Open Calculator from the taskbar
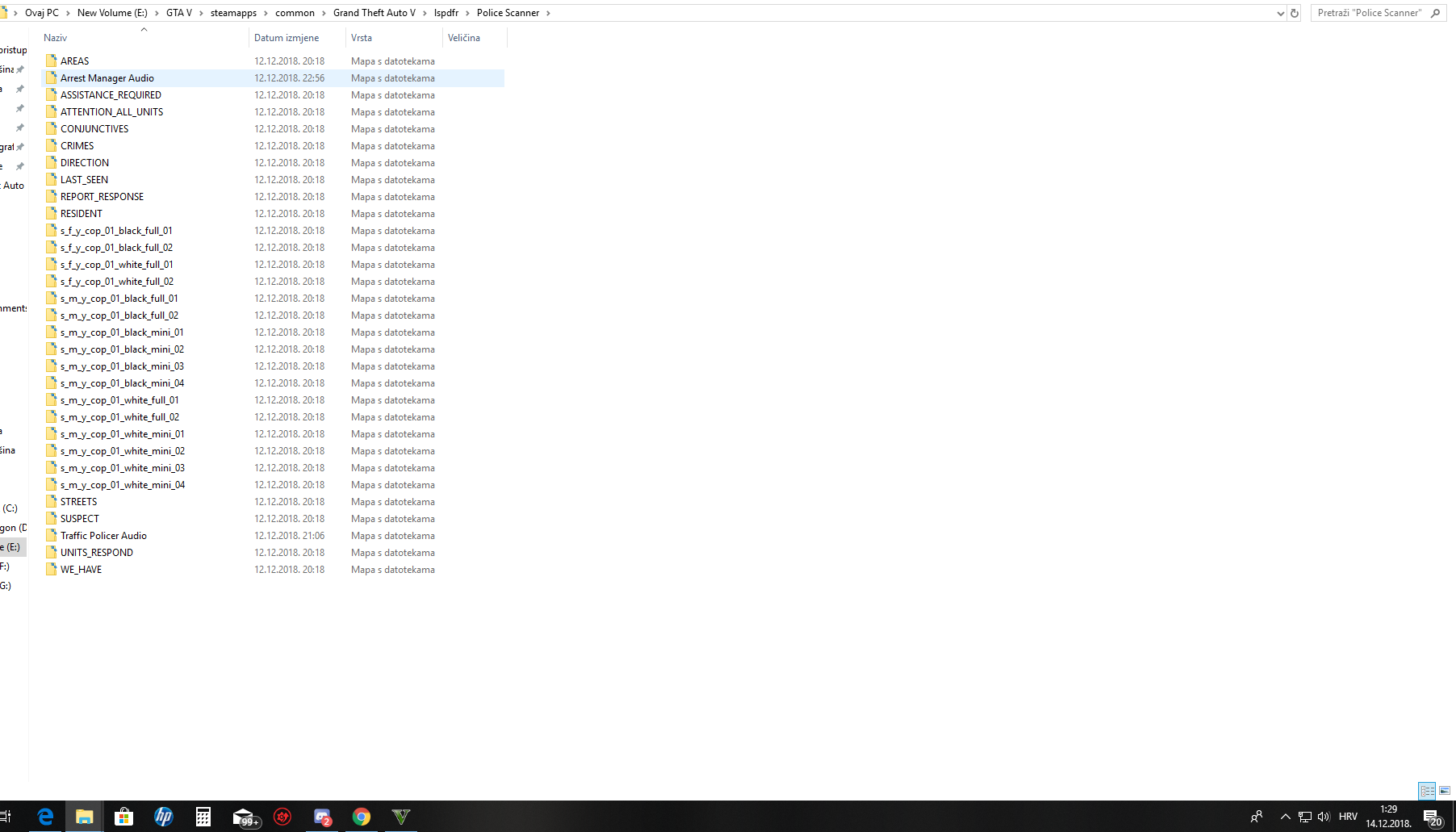 pos(203,817)
